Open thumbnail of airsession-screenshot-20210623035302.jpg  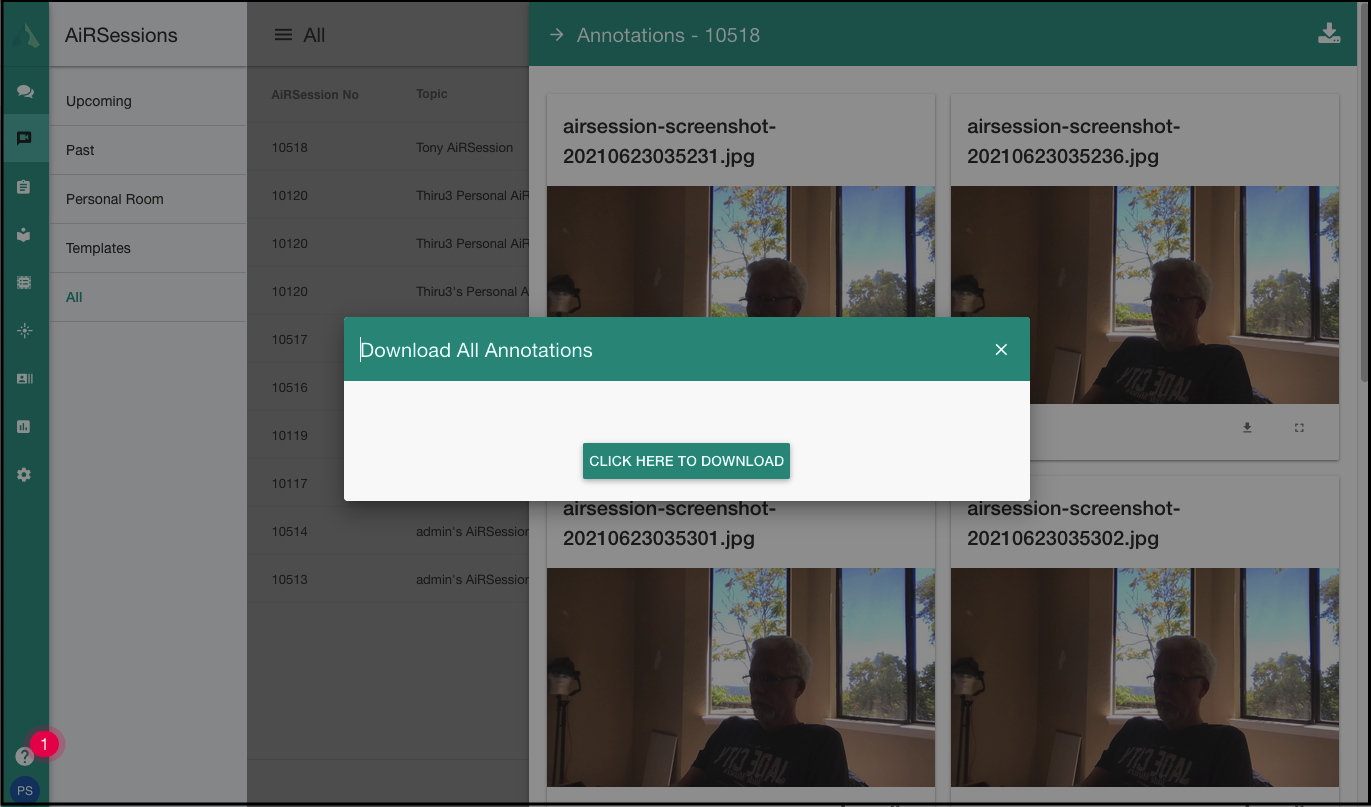click(1145, 677)
